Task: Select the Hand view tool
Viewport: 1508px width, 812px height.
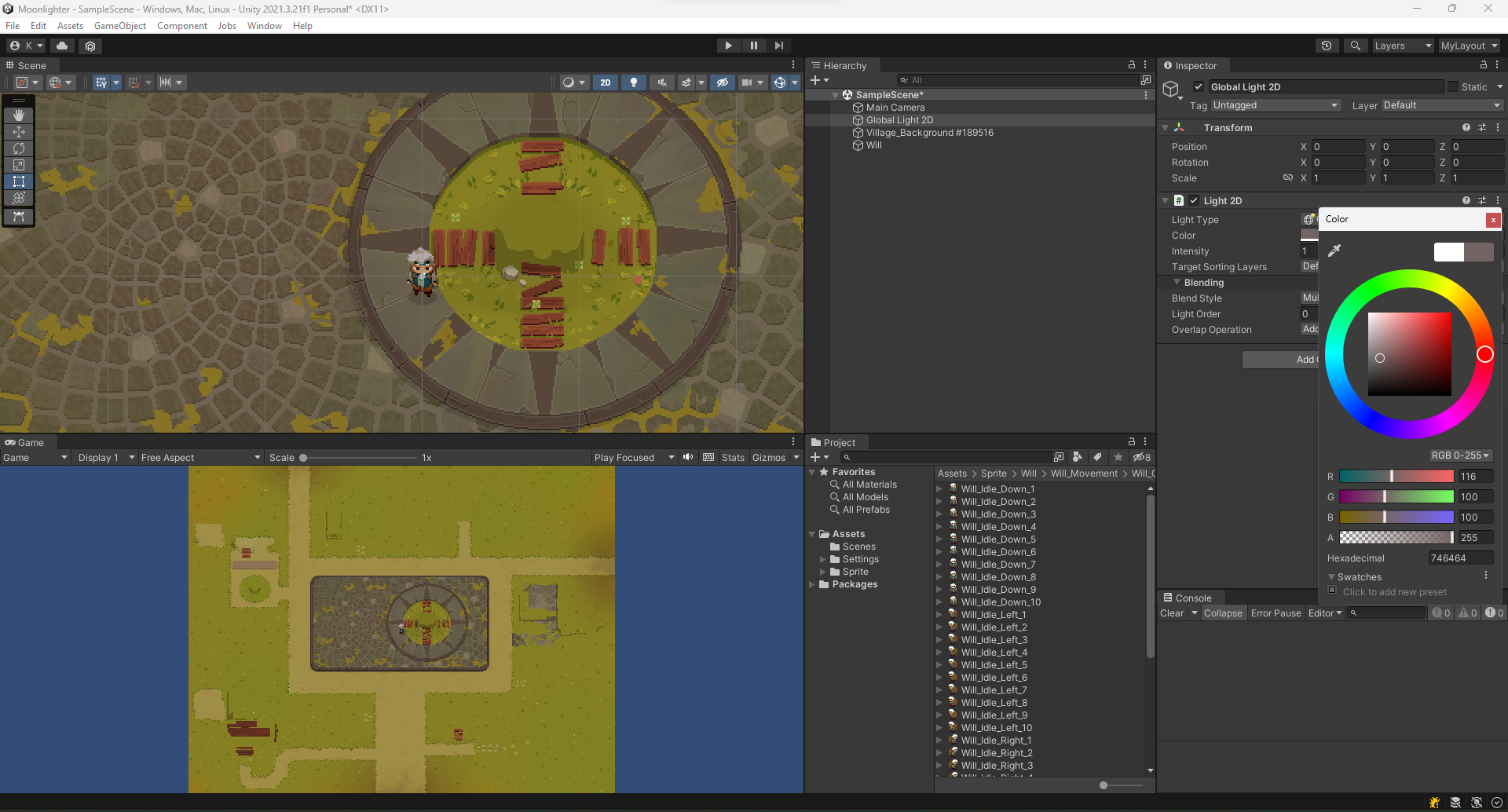Action: [19, 115]
